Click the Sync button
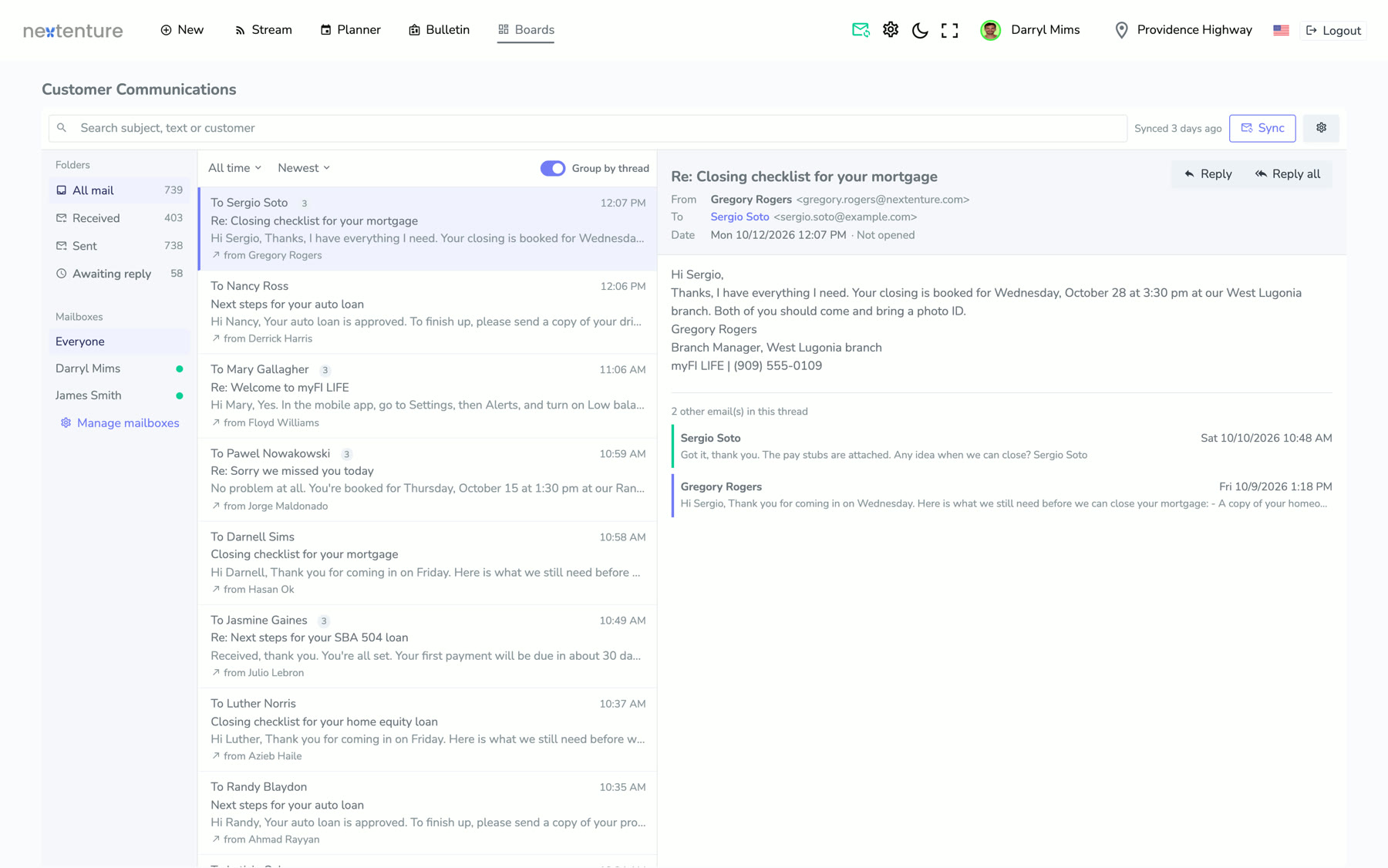The width and height of the screenshot is (1388, 868). click(x=1262, y=128)
